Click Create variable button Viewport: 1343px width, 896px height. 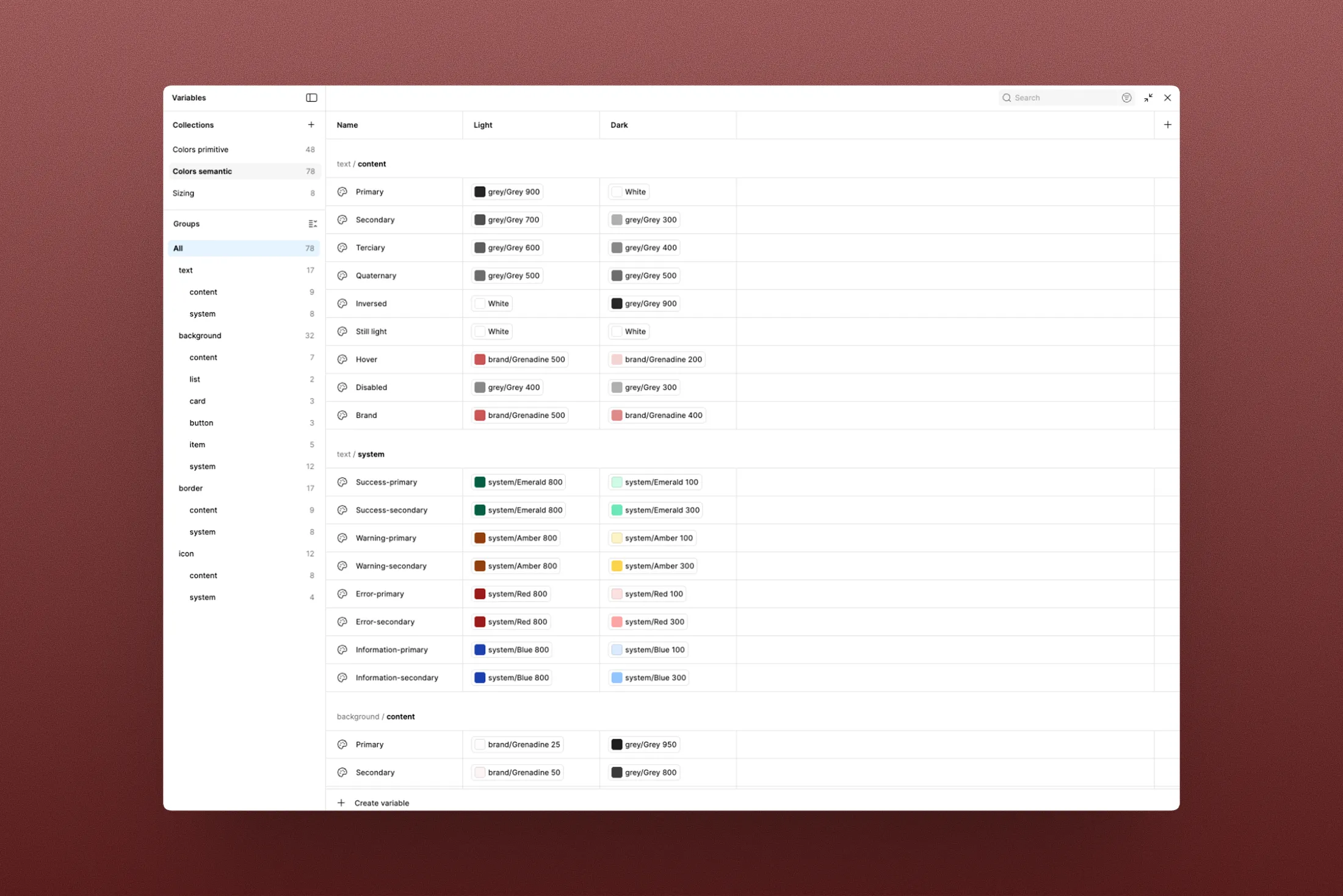point(374,803)
